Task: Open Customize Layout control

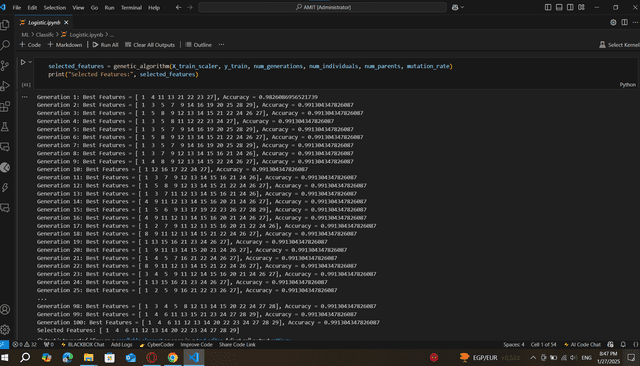Action: coord(581,7)
